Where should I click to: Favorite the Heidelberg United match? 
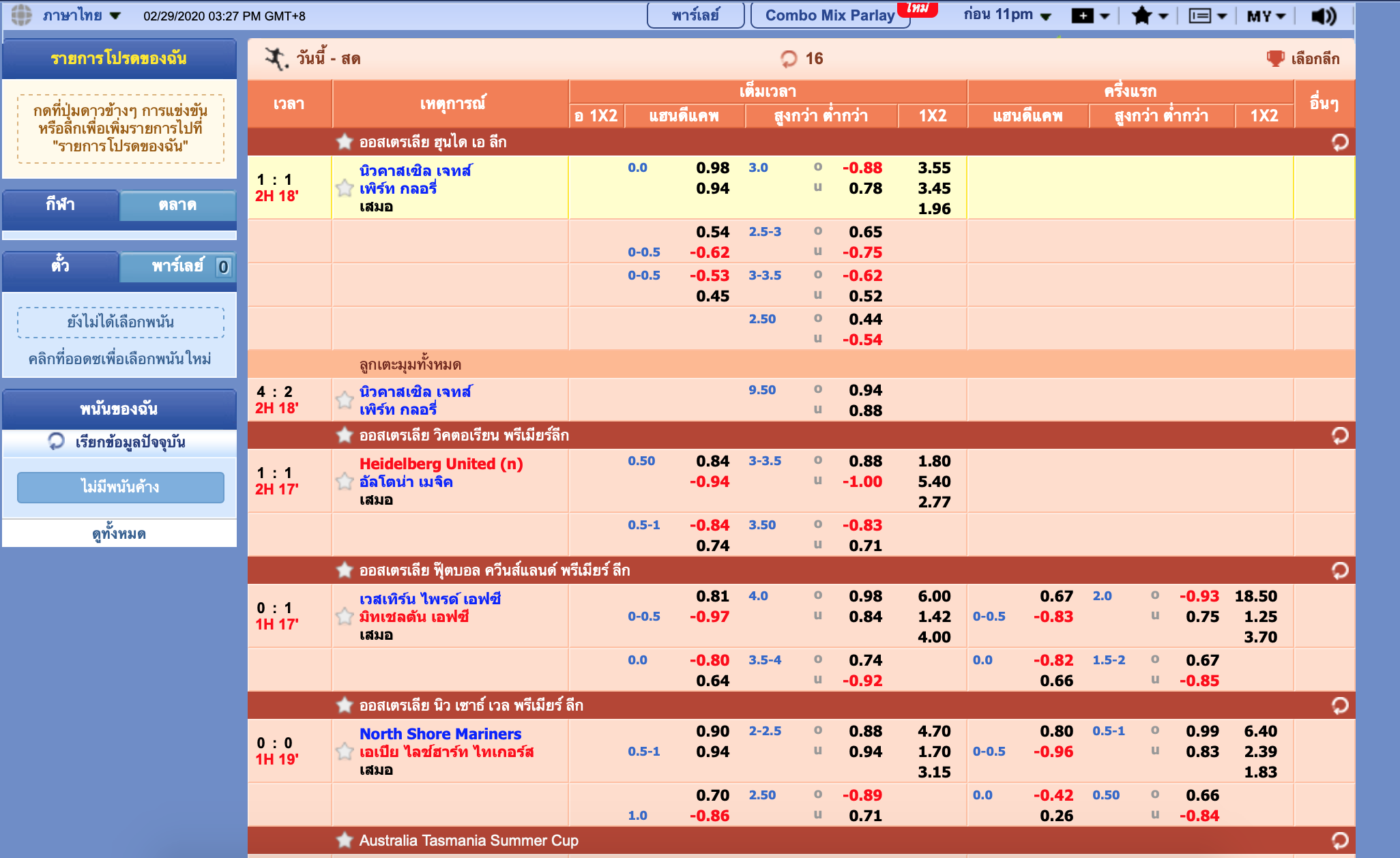point(344,482)
